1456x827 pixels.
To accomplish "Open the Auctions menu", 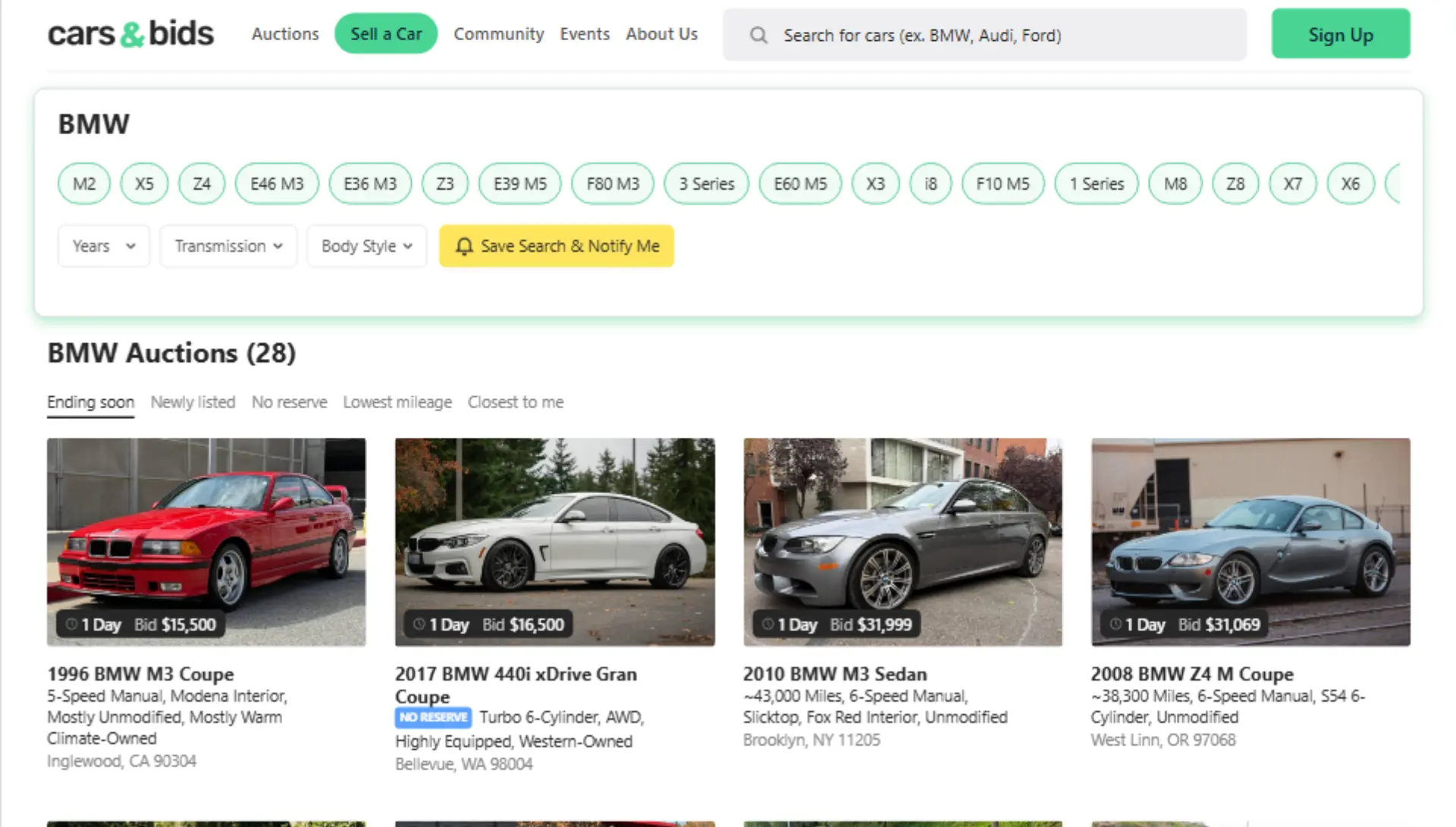I will click(285, 34).
